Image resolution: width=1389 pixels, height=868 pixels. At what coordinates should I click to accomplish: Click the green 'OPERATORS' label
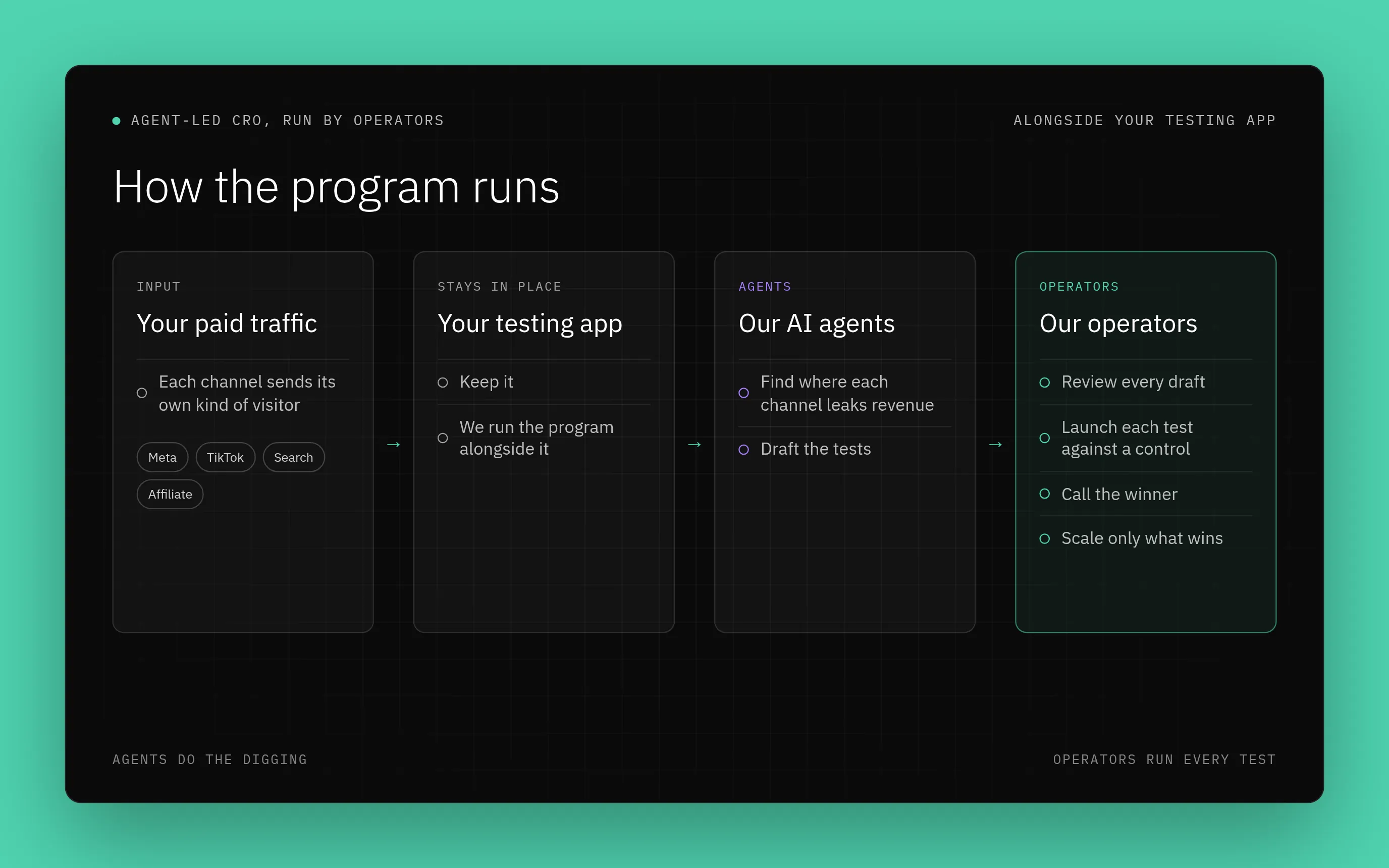[x=1079, y=287]
